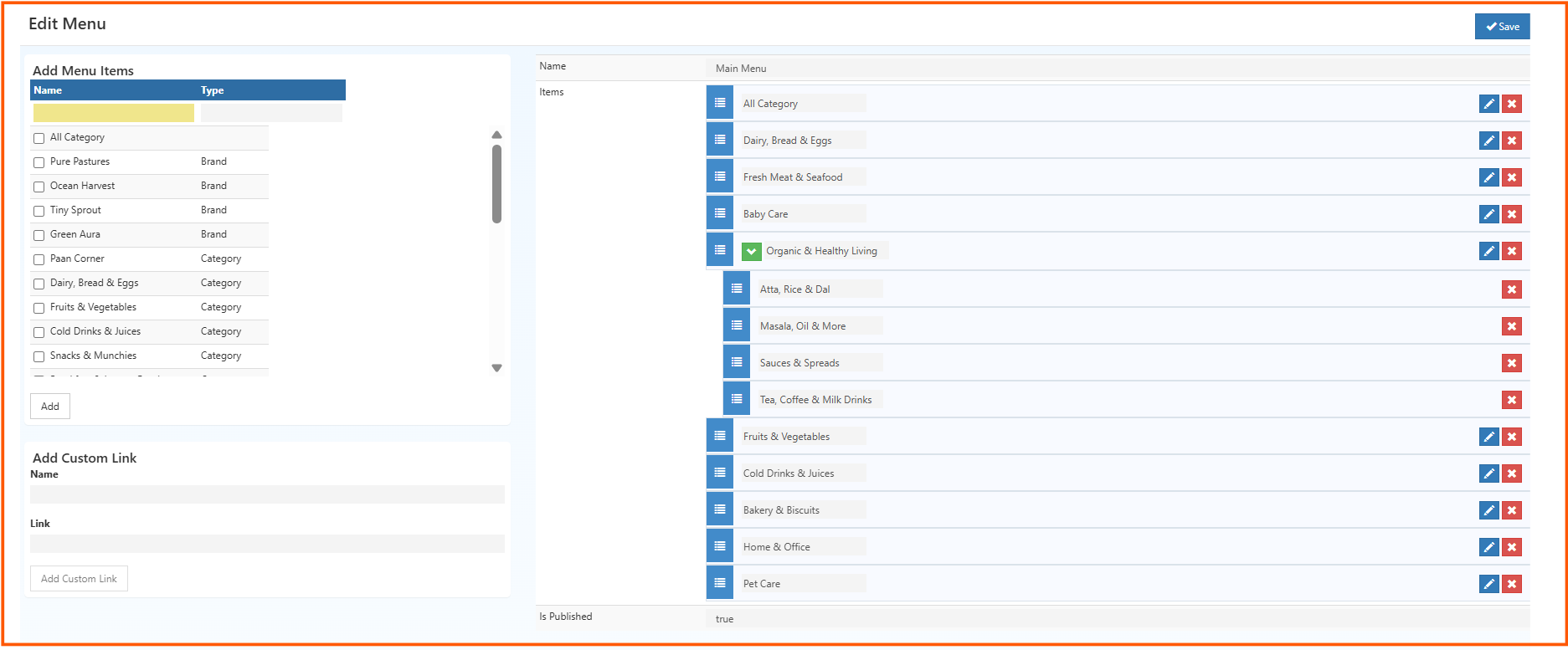The image size is (1568, 650).
Task: Remove Tea, Coffee & Milk Drinks sub-item
Action: click(x=1511, y=400)
